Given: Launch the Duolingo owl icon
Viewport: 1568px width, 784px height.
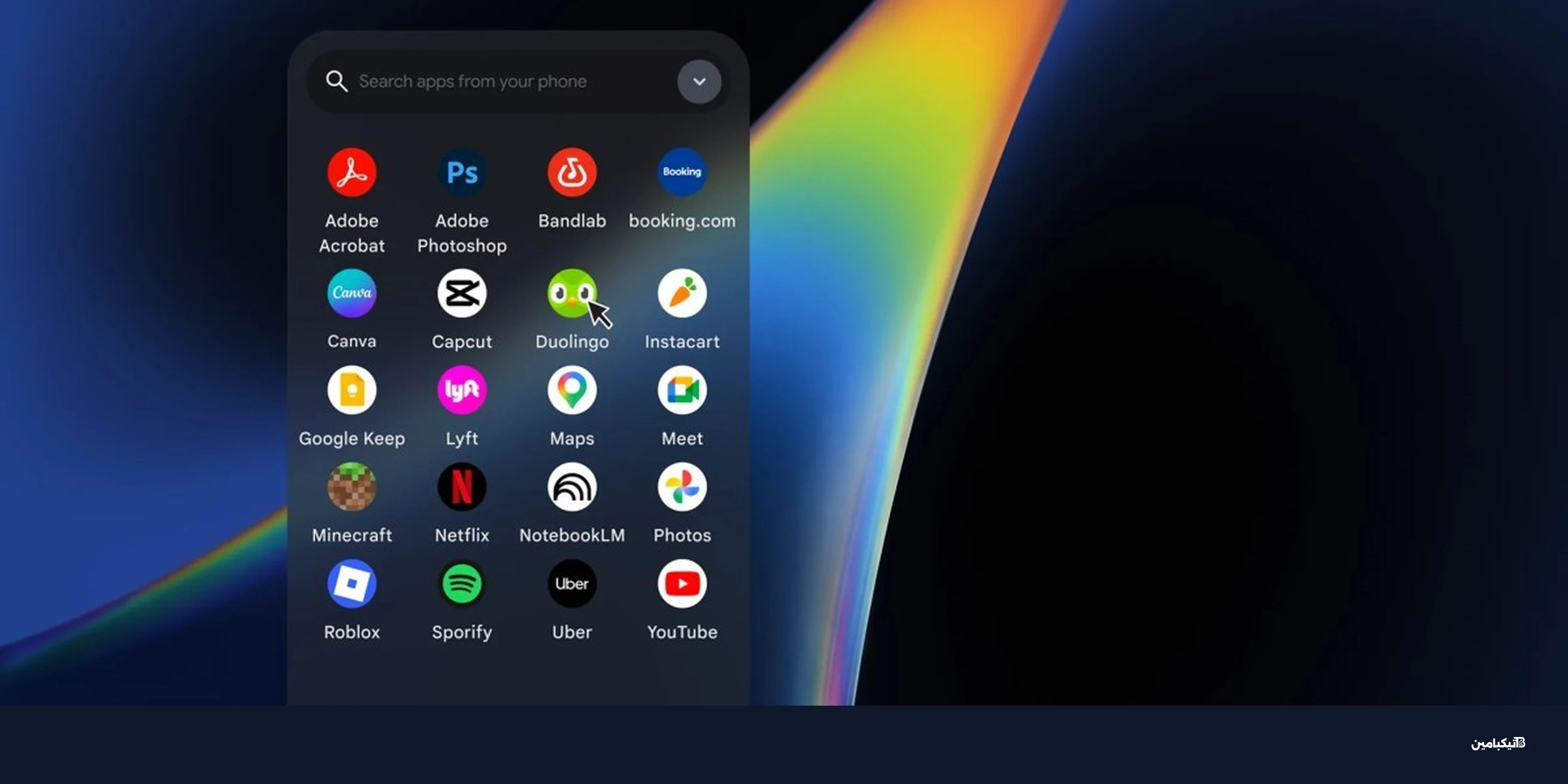Looking at the screenshot, I should pos(572,293).
